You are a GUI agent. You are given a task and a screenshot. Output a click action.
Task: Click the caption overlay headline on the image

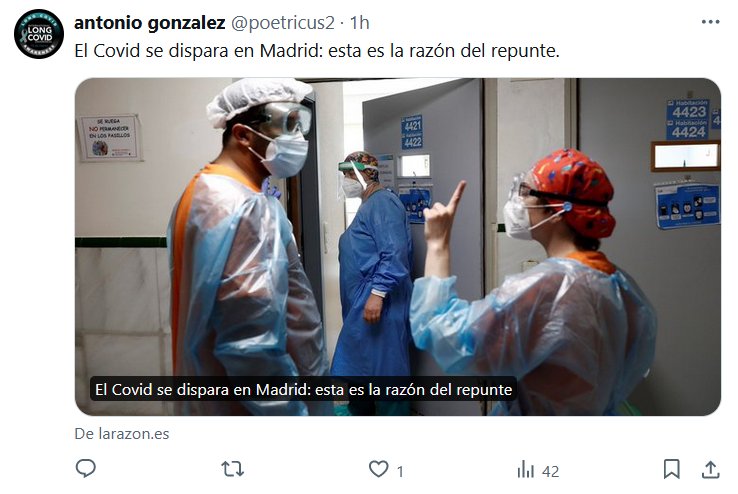tap(304, 390)
